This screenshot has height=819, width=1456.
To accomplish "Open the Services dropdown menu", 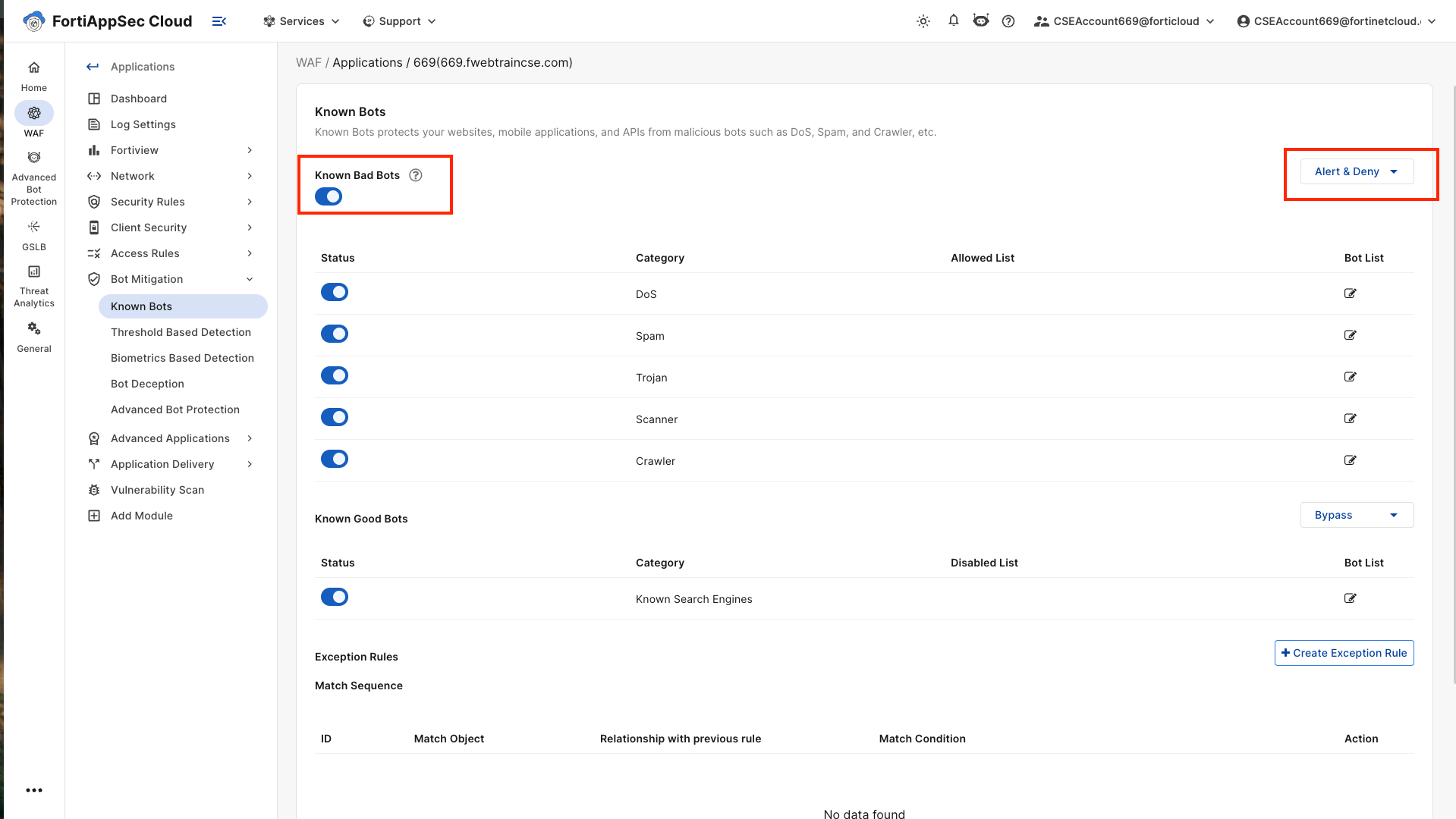I will coord(301,21).
